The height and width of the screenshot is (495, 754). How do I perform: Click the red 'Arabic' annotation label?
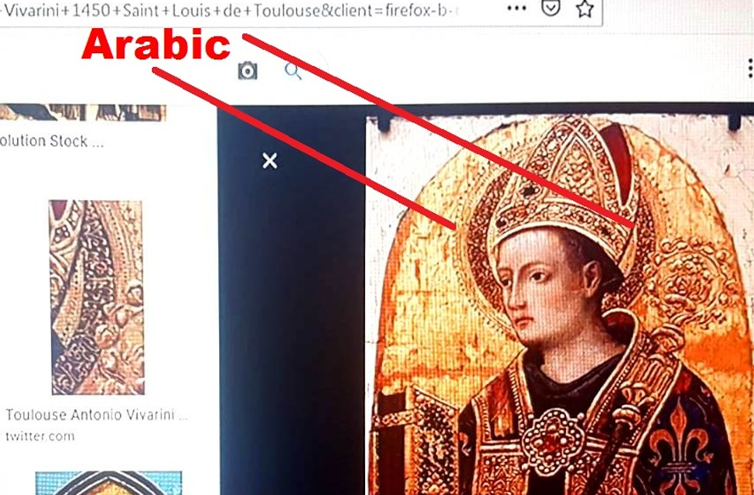click(156, 44)
